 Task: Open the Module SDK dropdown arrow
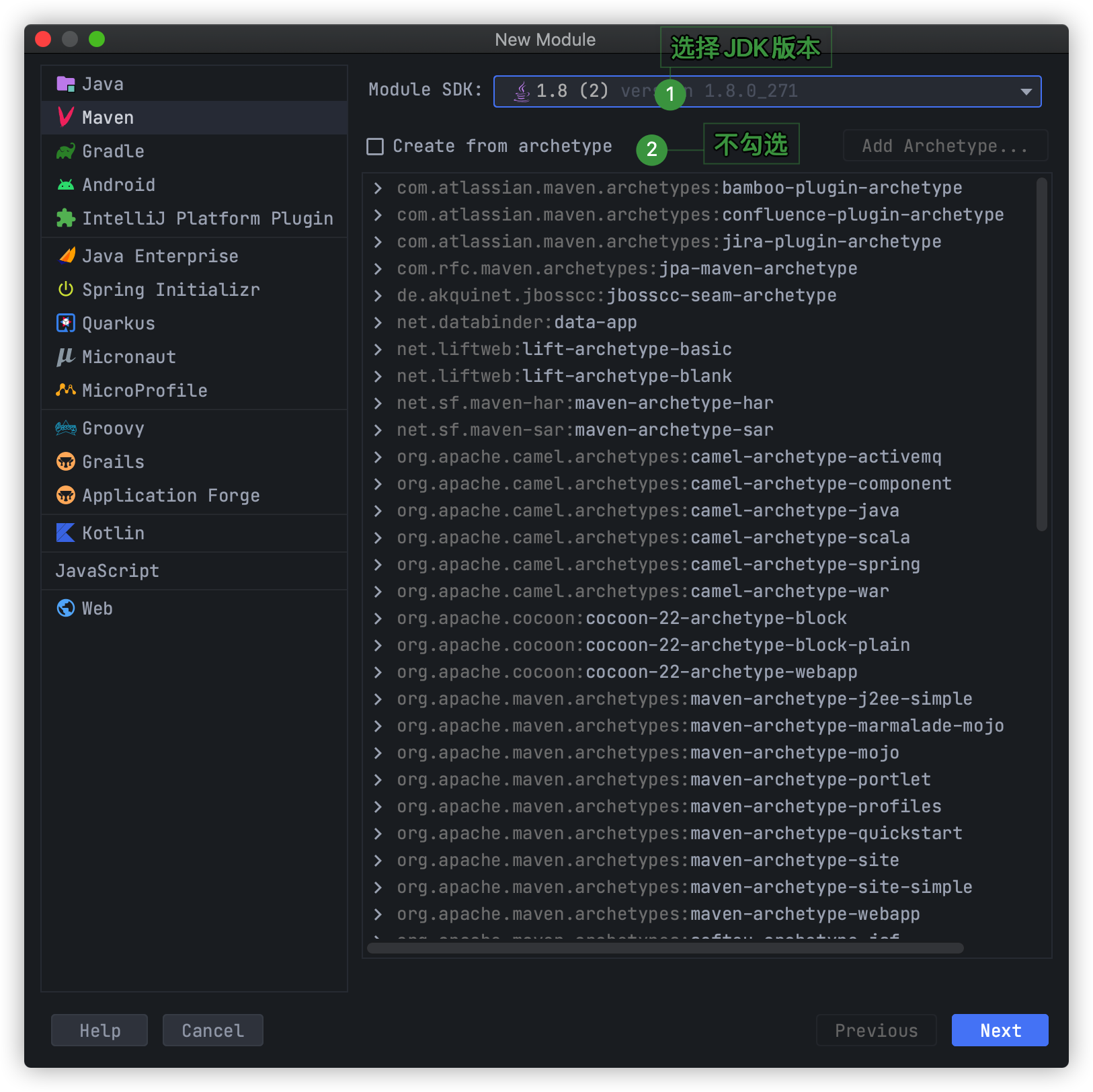point(1026,91)
